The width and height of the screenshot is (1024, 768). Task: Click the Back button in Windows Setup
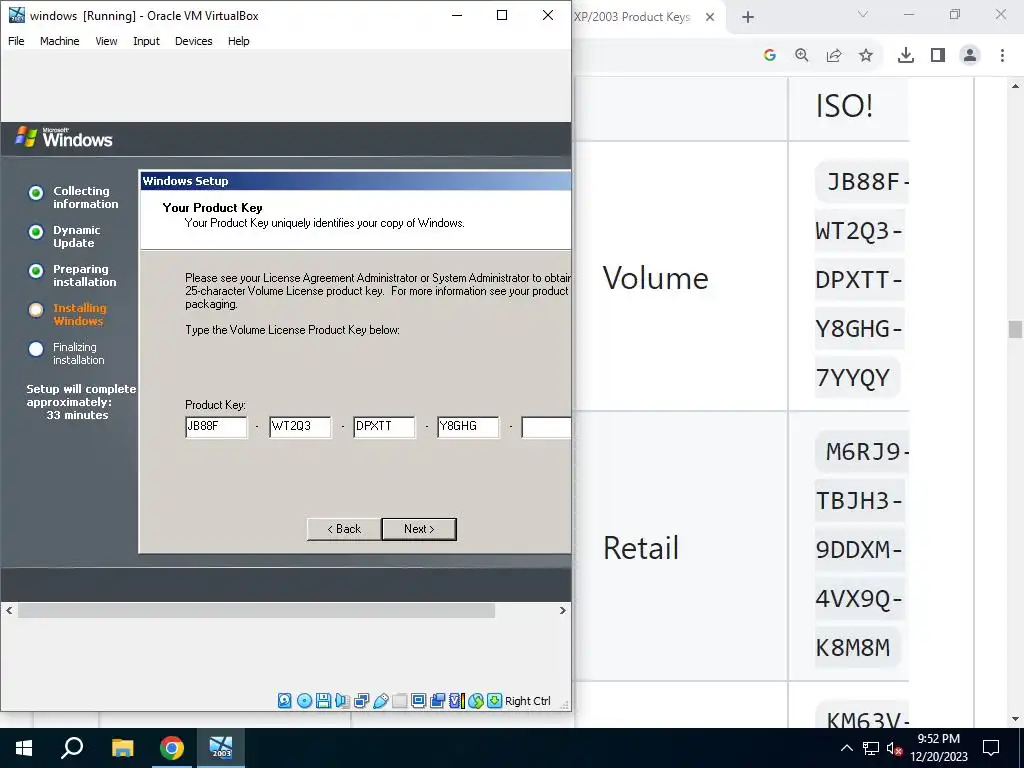[x=344, y=529]
